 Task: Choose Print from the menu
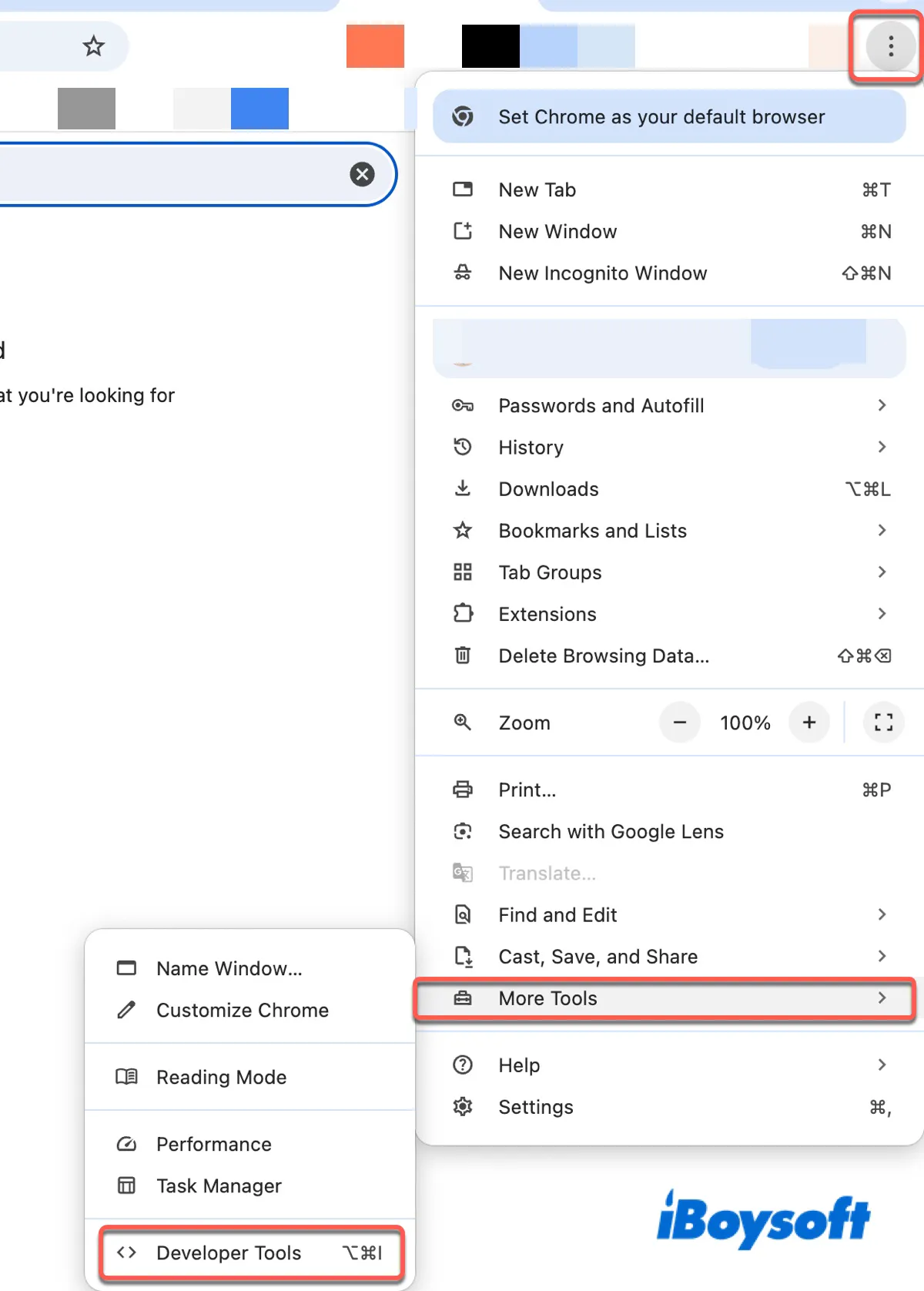(670, 790)
